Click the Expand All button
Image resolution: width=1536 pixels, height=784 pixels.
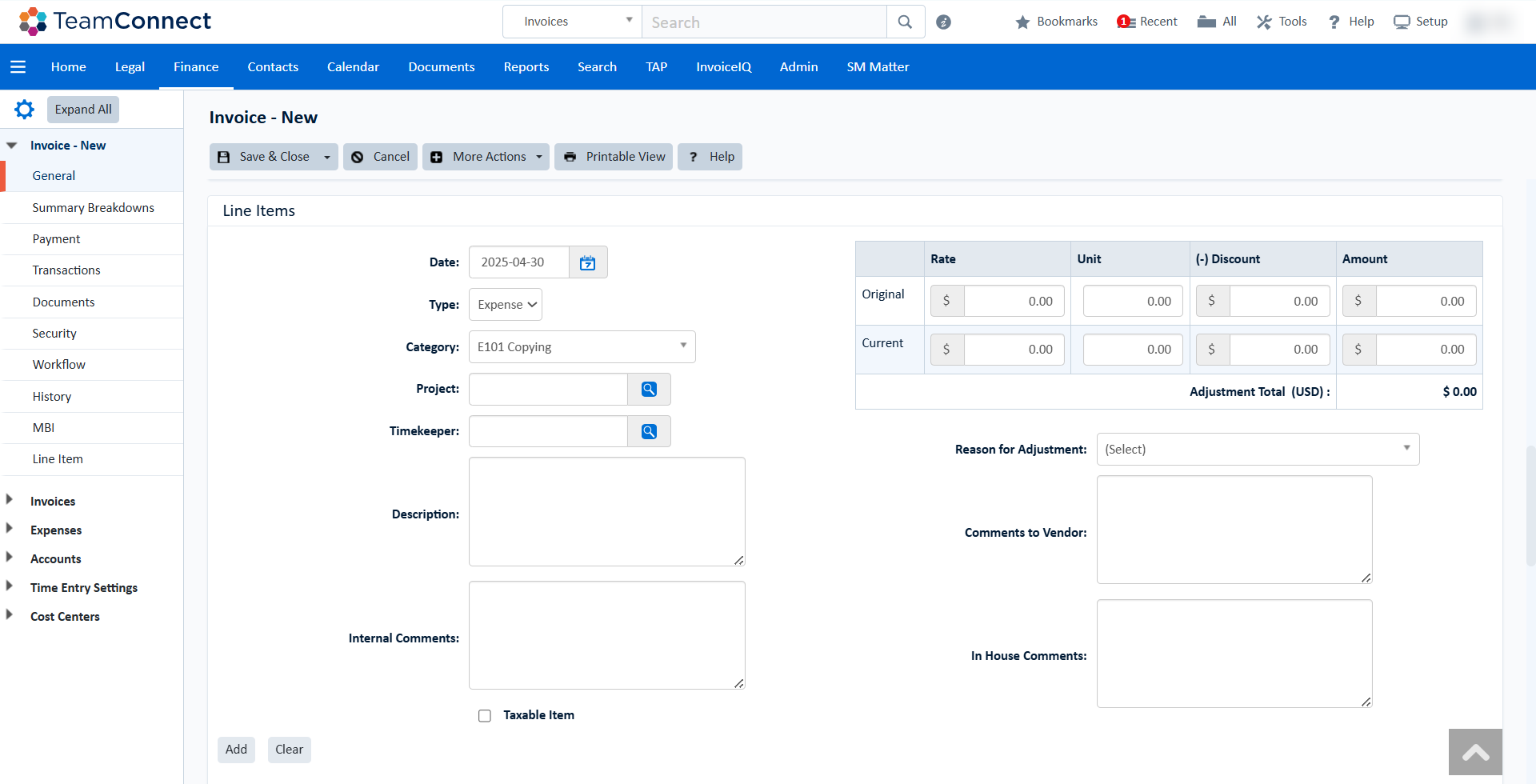(x=83, y=110)
